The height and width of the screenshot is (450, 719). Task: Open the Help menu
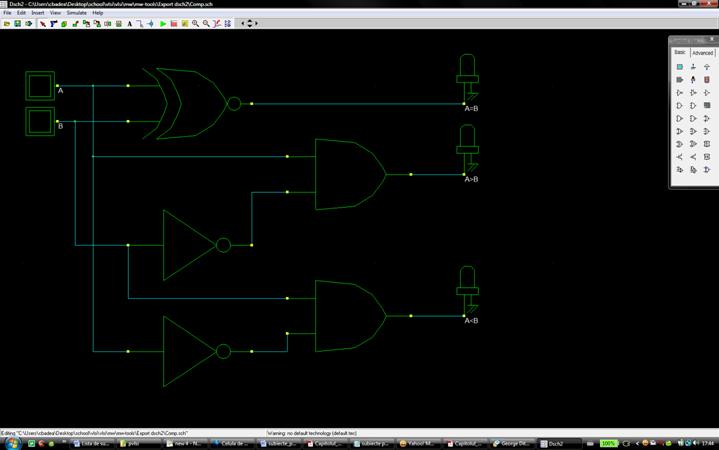[98, 13]
